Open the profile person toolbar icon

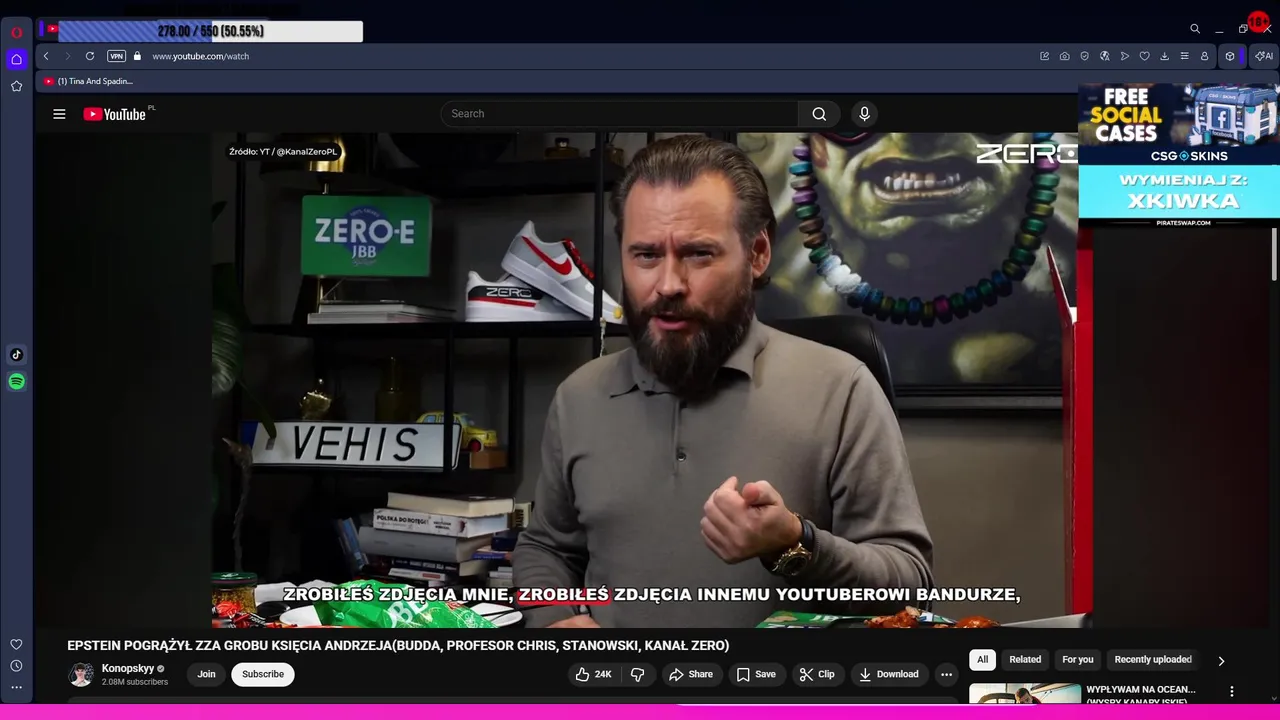[1204, 56]
